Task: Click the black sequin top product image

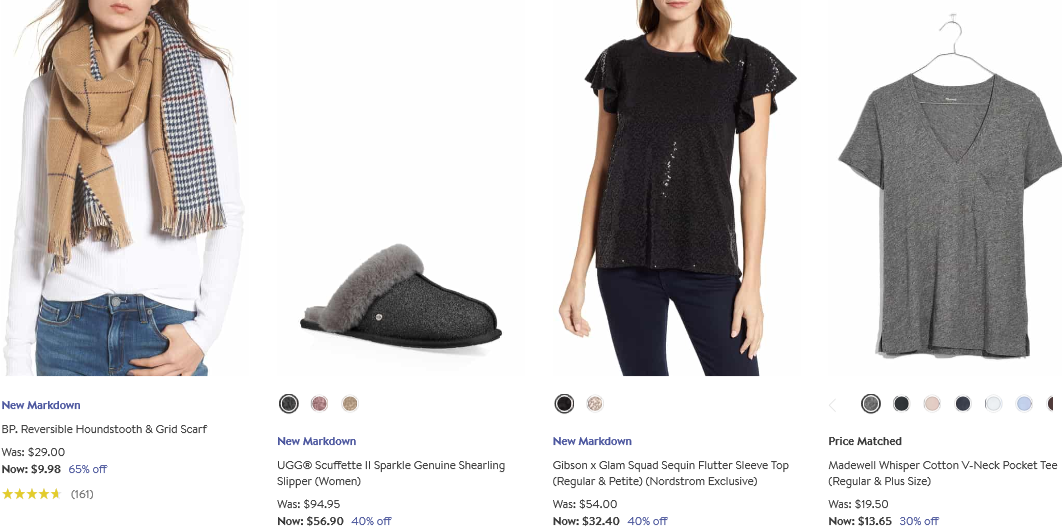Action: point(677,188)
